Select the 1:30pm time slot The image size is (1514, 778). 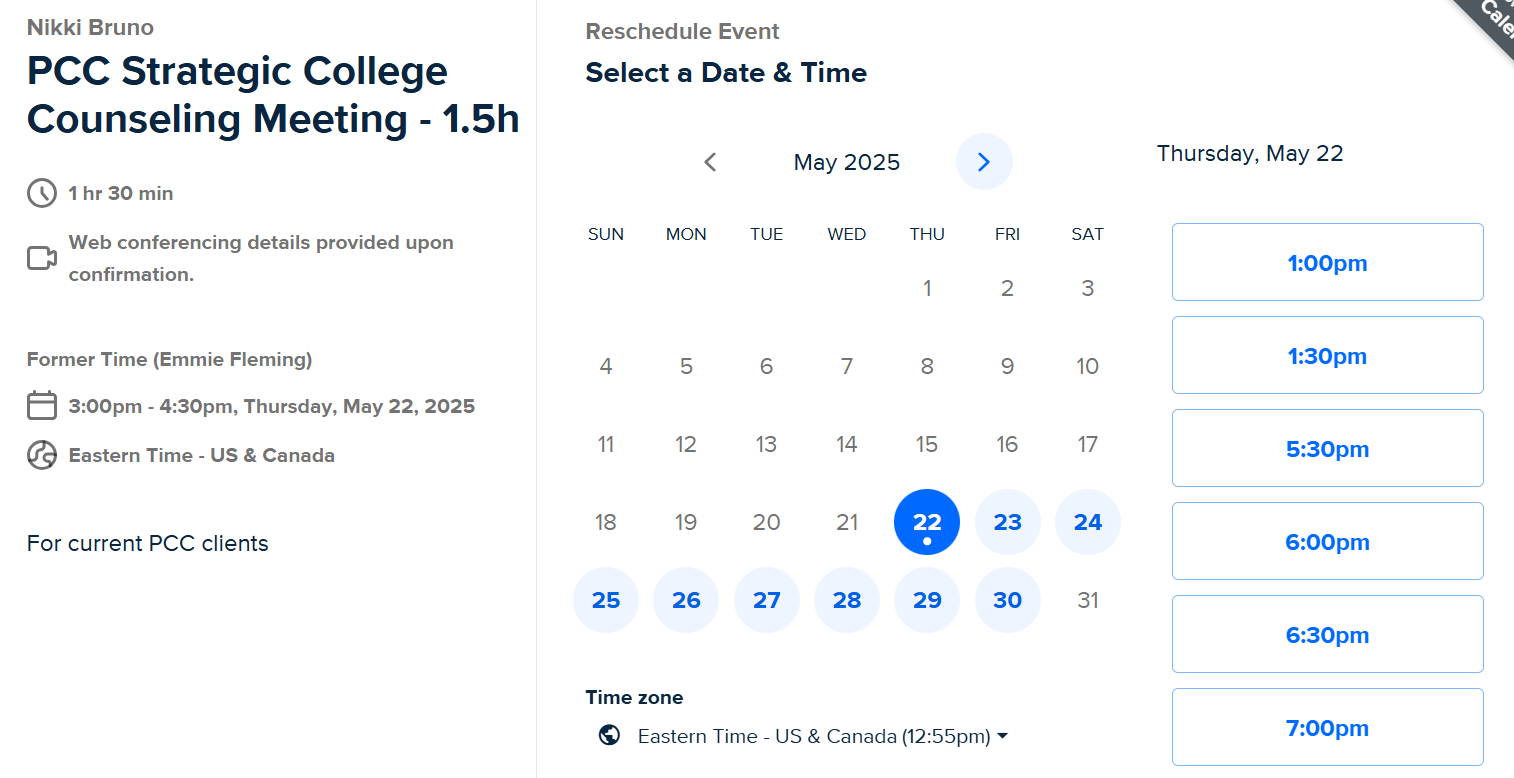[1327, 355]
